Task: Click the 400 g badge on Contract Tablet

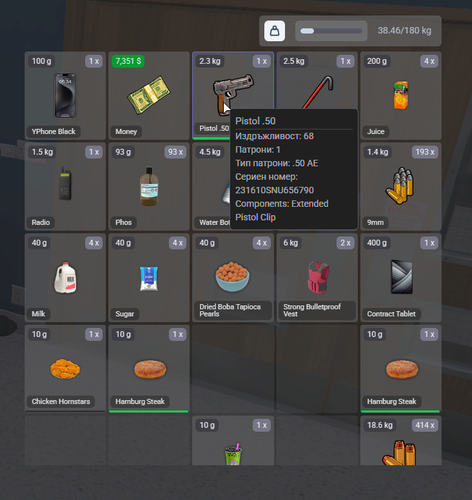Action: [377, 243]
